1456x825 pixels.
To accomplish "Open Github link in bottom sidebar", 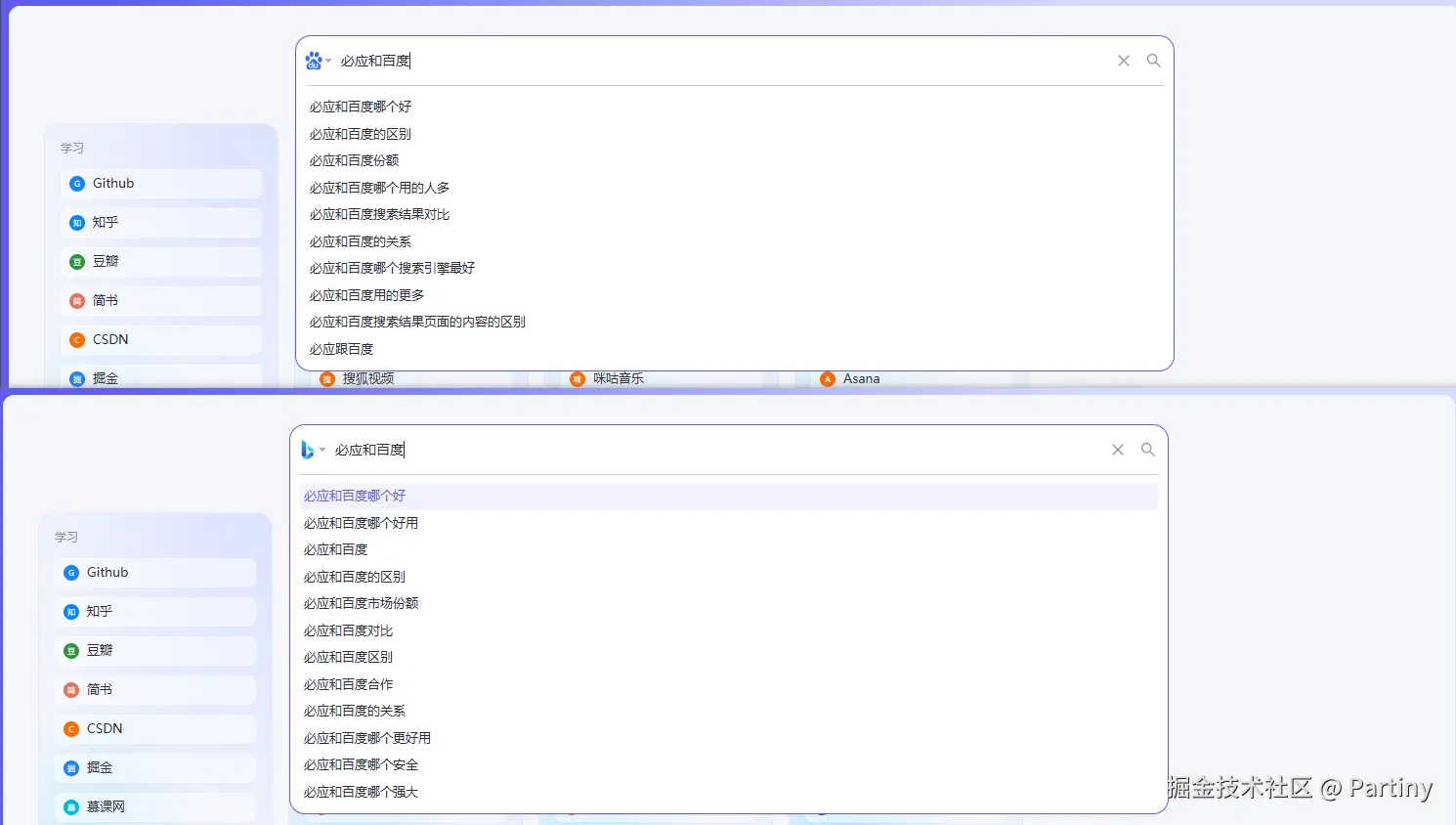I will click(155, 573).
